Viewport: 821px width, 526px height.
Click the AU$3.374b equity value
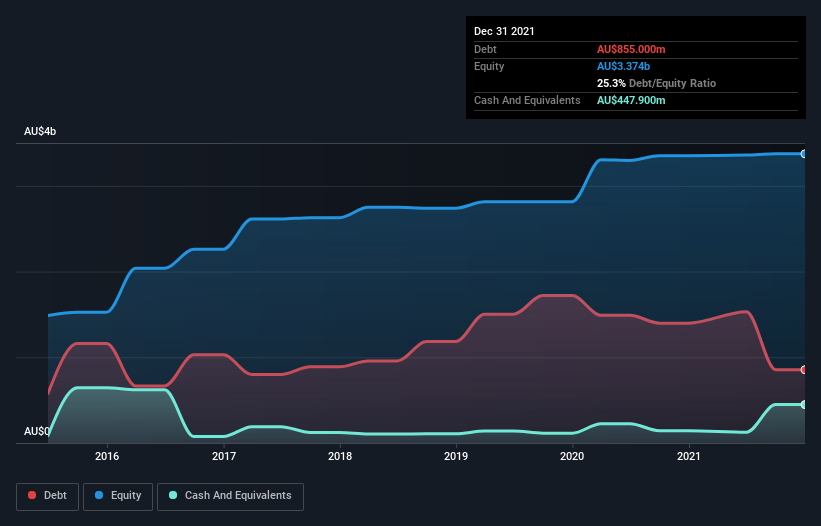[x=623, y=66]
